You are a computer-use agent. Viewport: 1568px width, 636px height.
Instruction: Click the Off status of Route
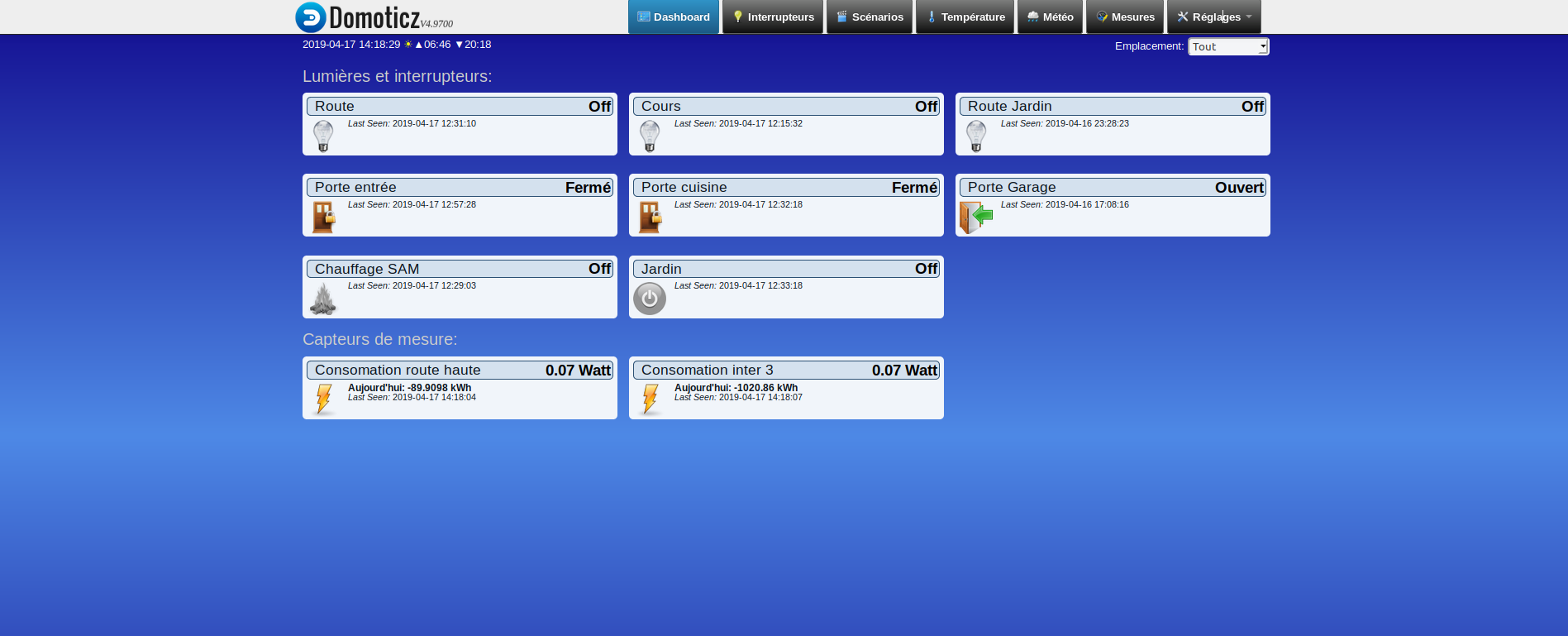click(x=600, y=106)
